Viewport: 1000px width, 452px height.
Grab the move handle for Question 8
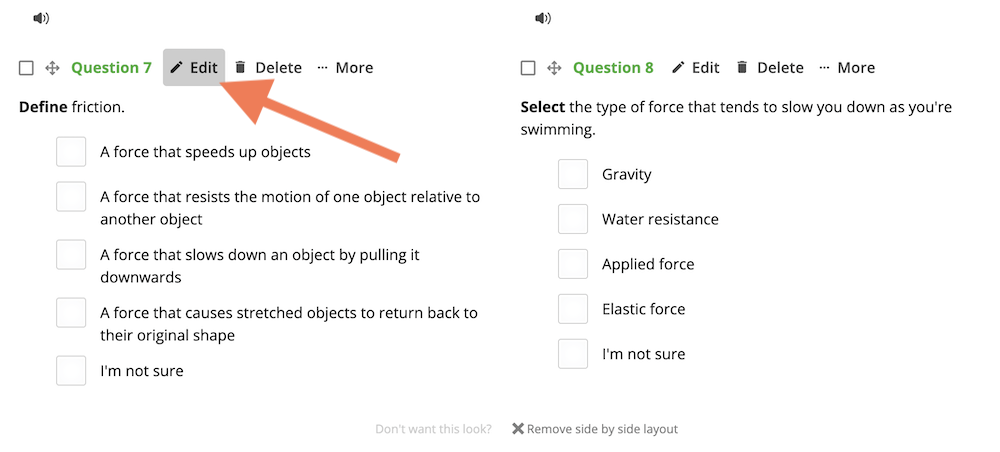point(554,68)
